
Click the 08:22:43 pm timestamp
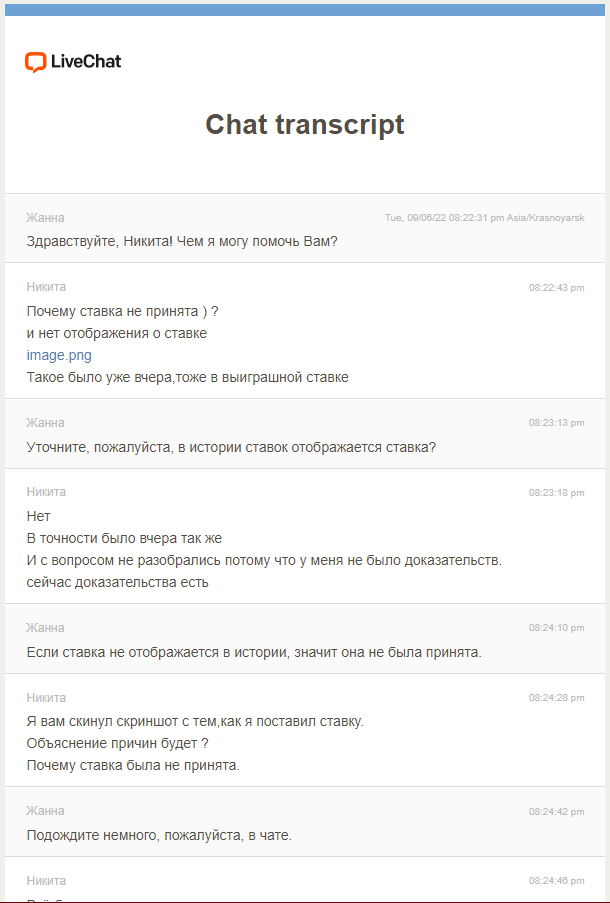coord(557,288)
